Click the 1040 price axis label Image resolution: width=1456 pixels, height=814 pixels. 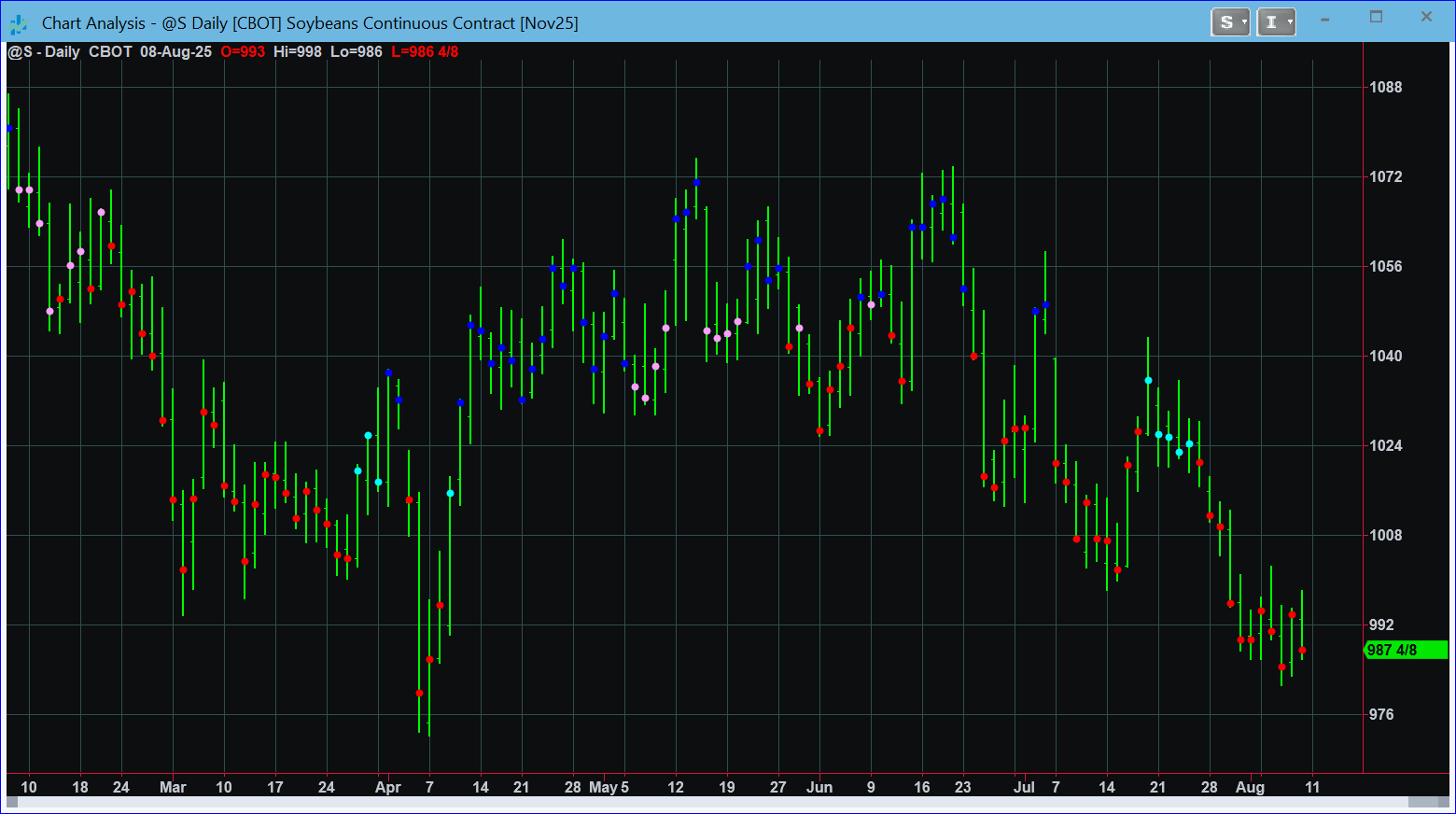point(1385,357)
